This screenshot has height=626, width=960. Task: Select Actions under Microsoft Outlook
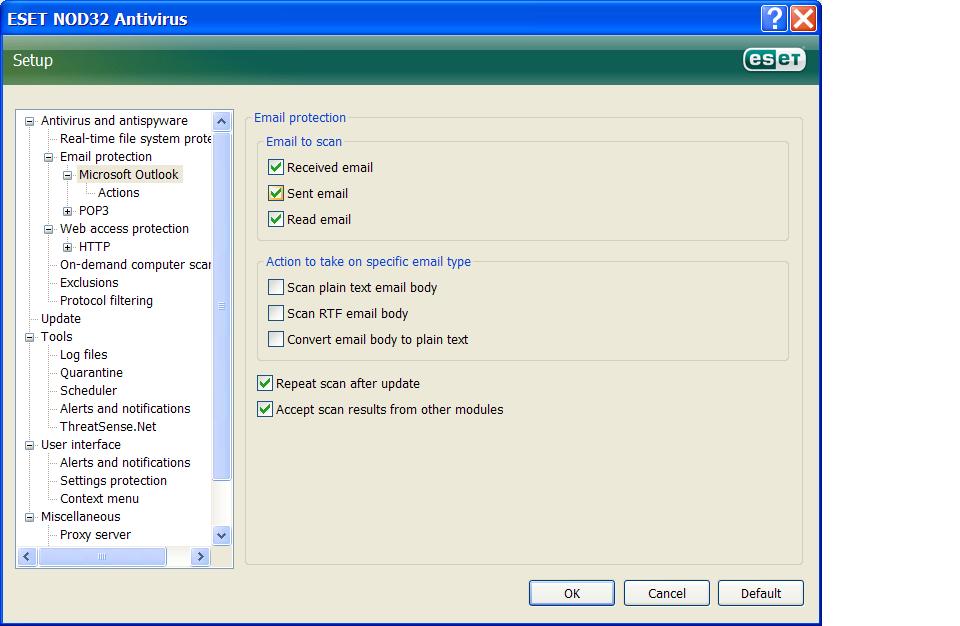(119, 193)
